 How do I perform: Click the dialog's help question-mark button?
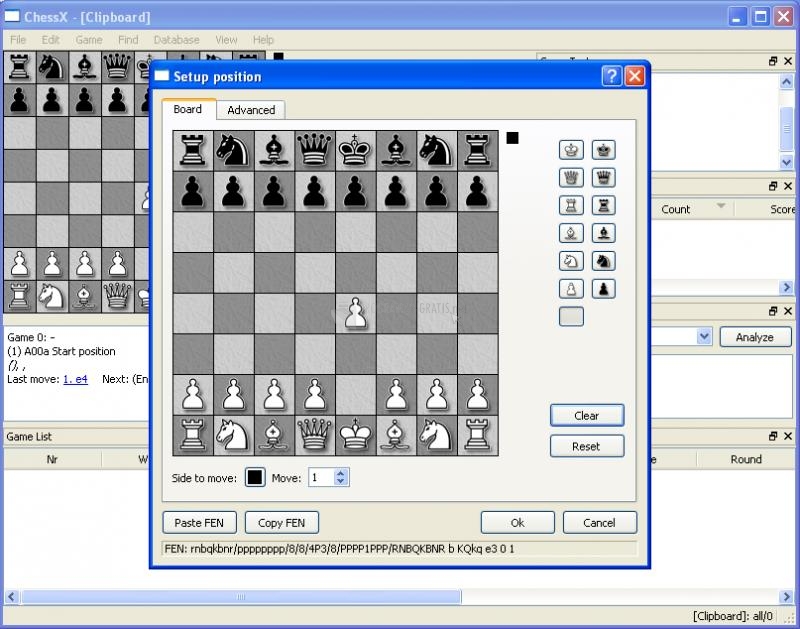[x=612, y=77]
